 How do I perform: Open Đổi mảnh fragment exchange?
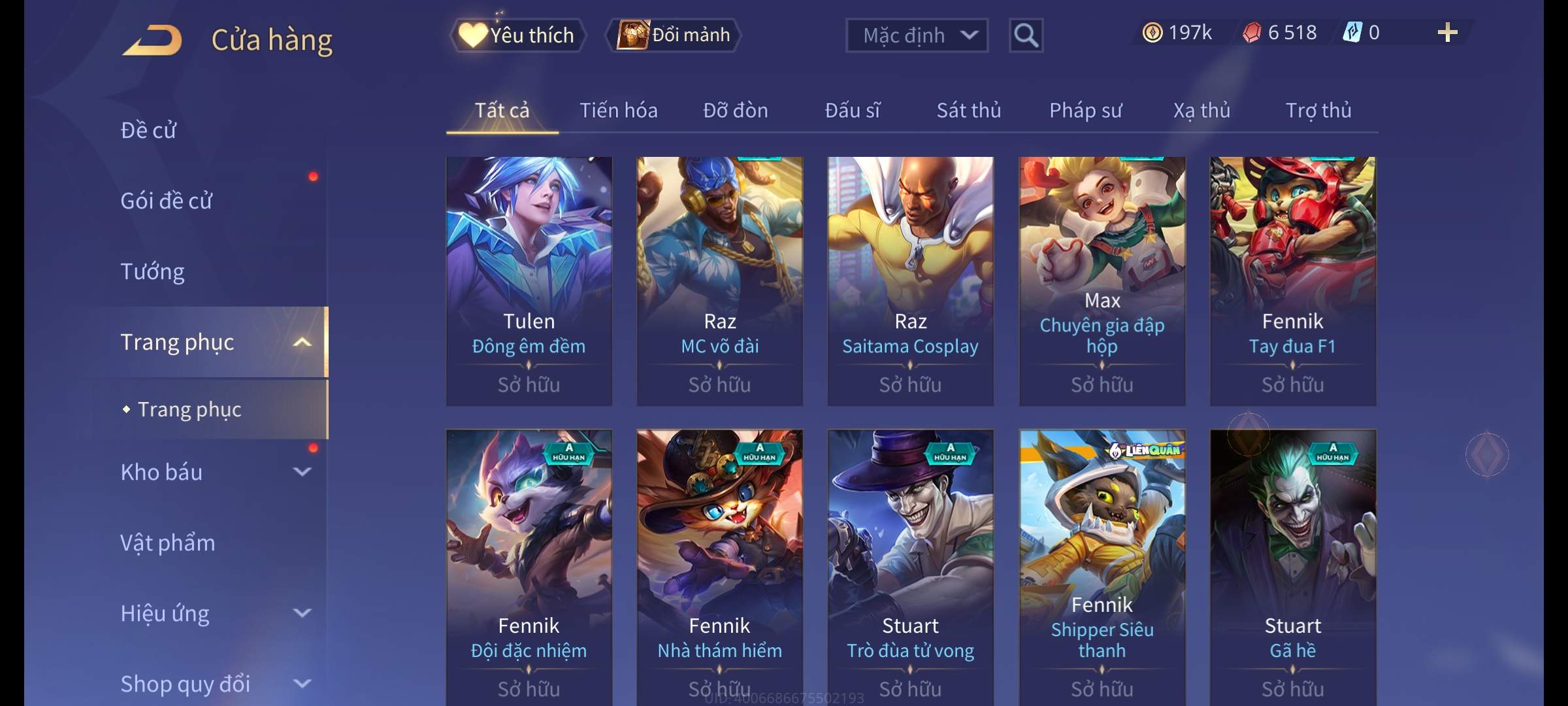[x=674, y=35]
